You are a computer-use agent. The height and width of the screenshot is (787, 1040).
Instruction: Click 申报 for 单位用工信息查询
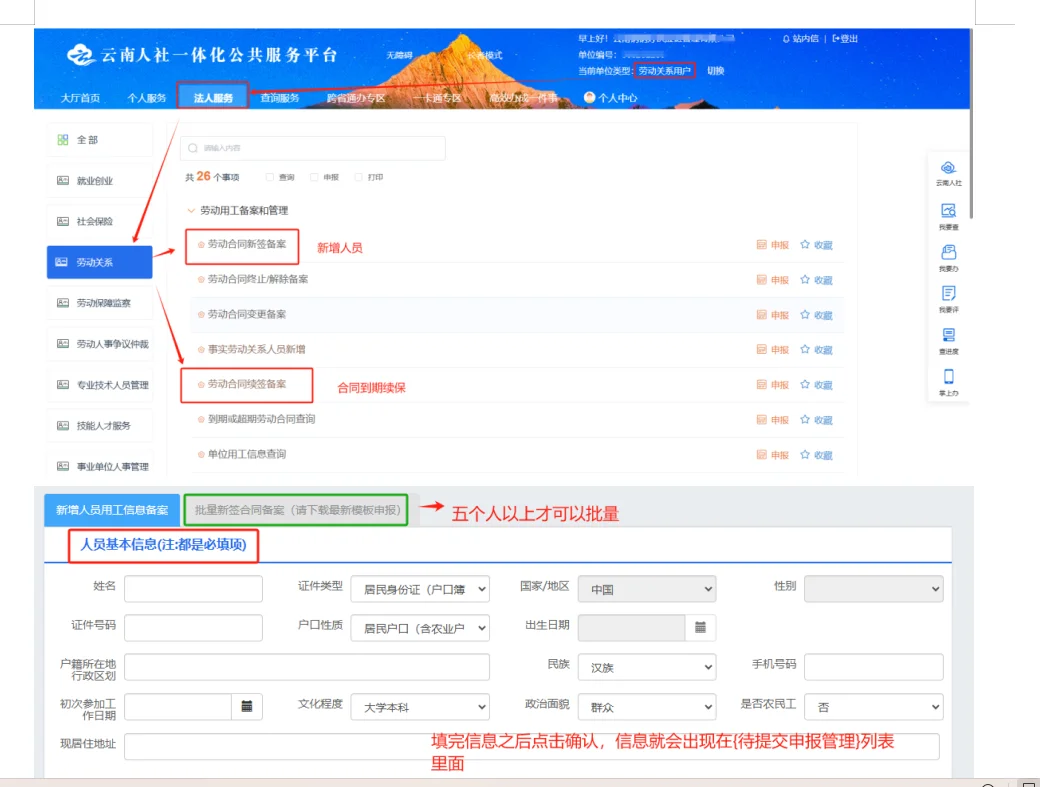(x=773, y=455)
